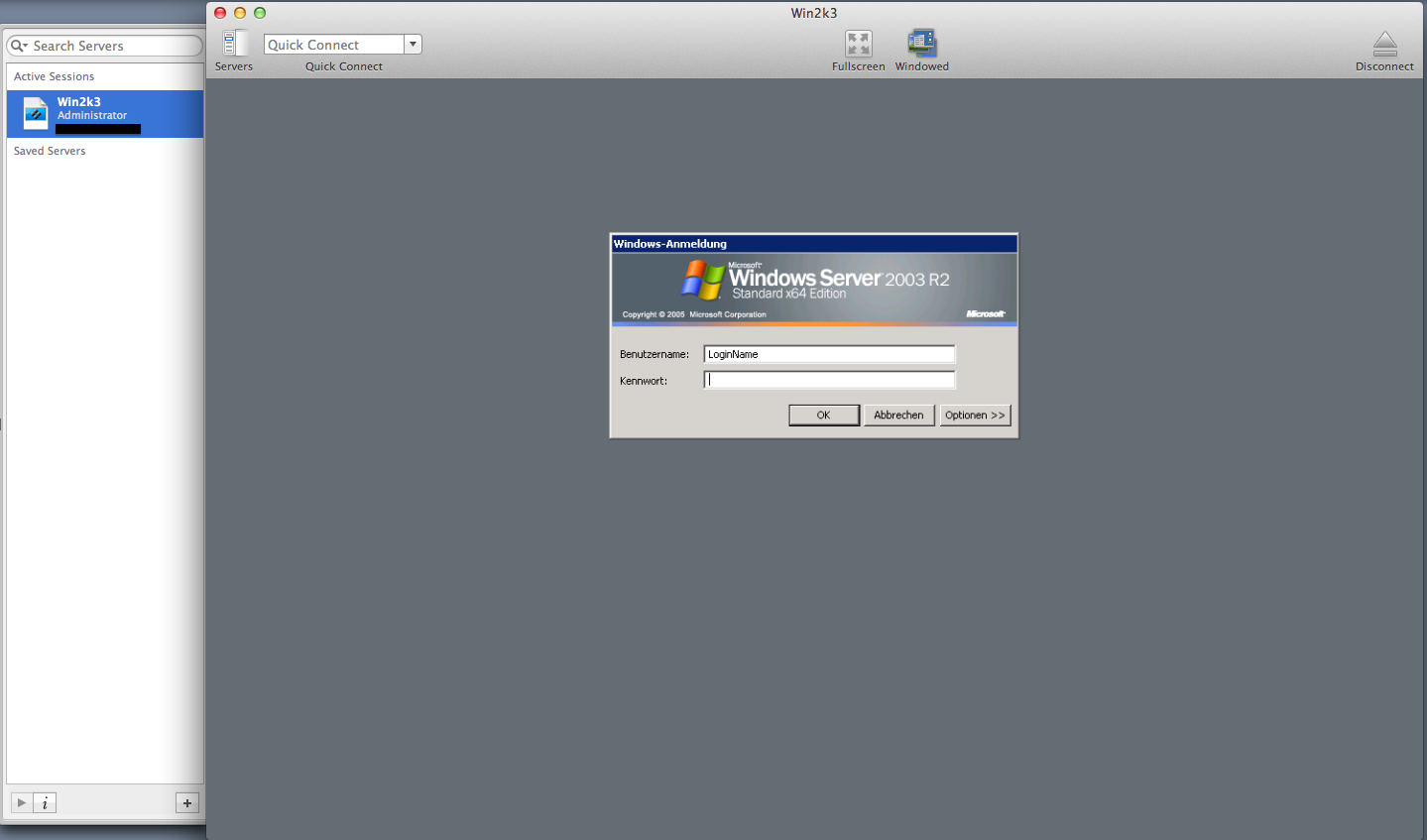Click the Saved Servers header
Image resolution: width=1427 pixels, height=840 pixels.
50,151
